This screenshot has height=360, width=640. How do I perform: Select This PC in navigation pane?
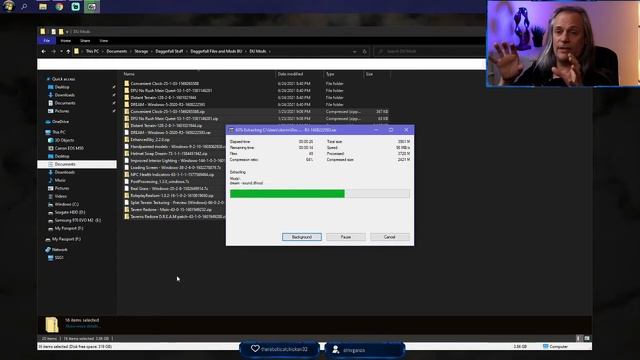point(59,132)
